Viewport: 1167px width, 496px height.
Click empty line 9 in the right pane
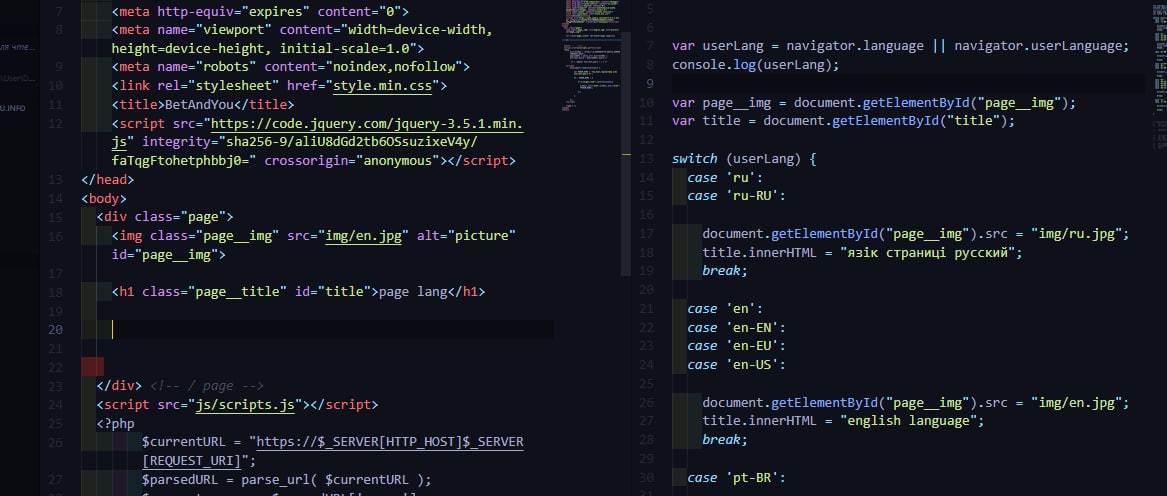(908, 83)
